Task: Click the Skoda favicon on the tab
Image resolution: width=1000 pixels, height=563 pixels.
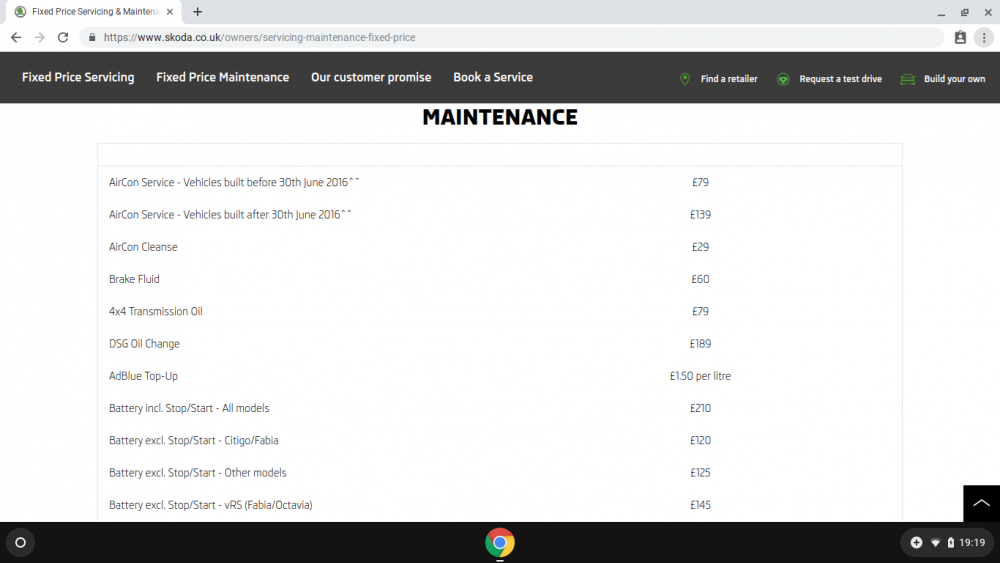Action: 20,11
